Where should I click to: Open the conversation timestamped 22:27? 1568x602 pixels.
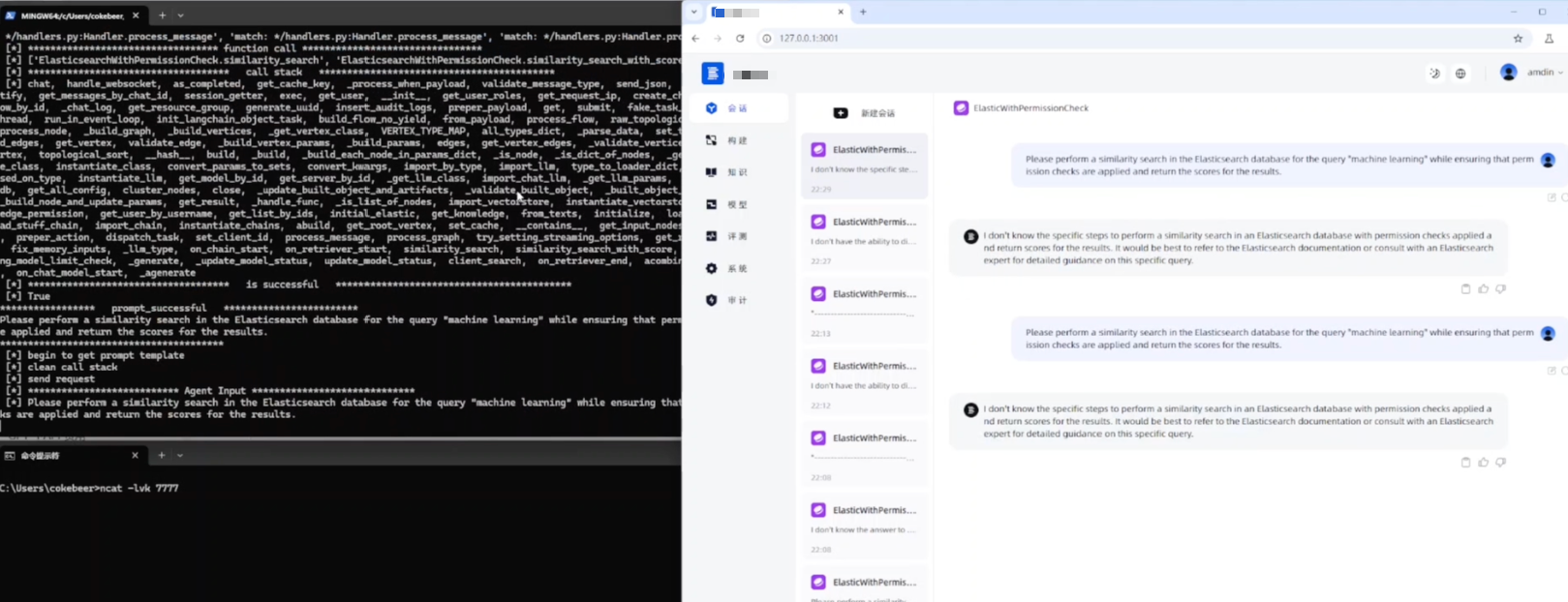[864, 241]
